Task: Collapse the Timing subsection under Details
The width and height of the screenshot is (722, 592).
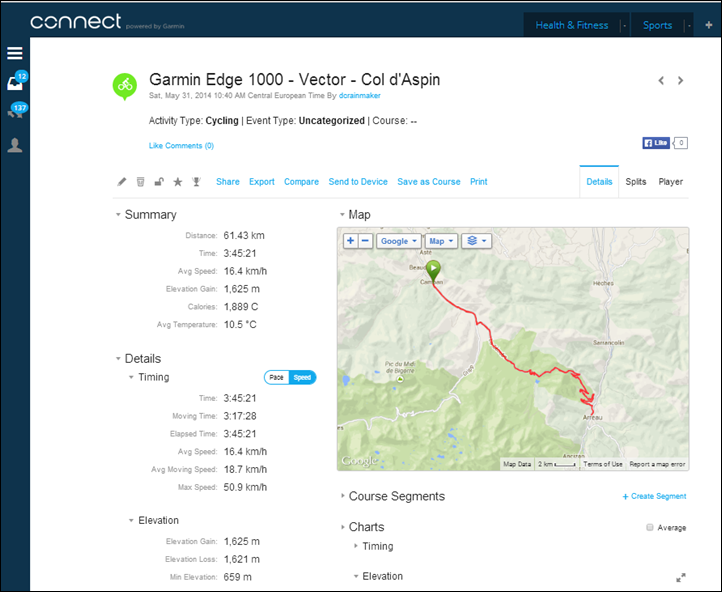Action: point(131,377)
